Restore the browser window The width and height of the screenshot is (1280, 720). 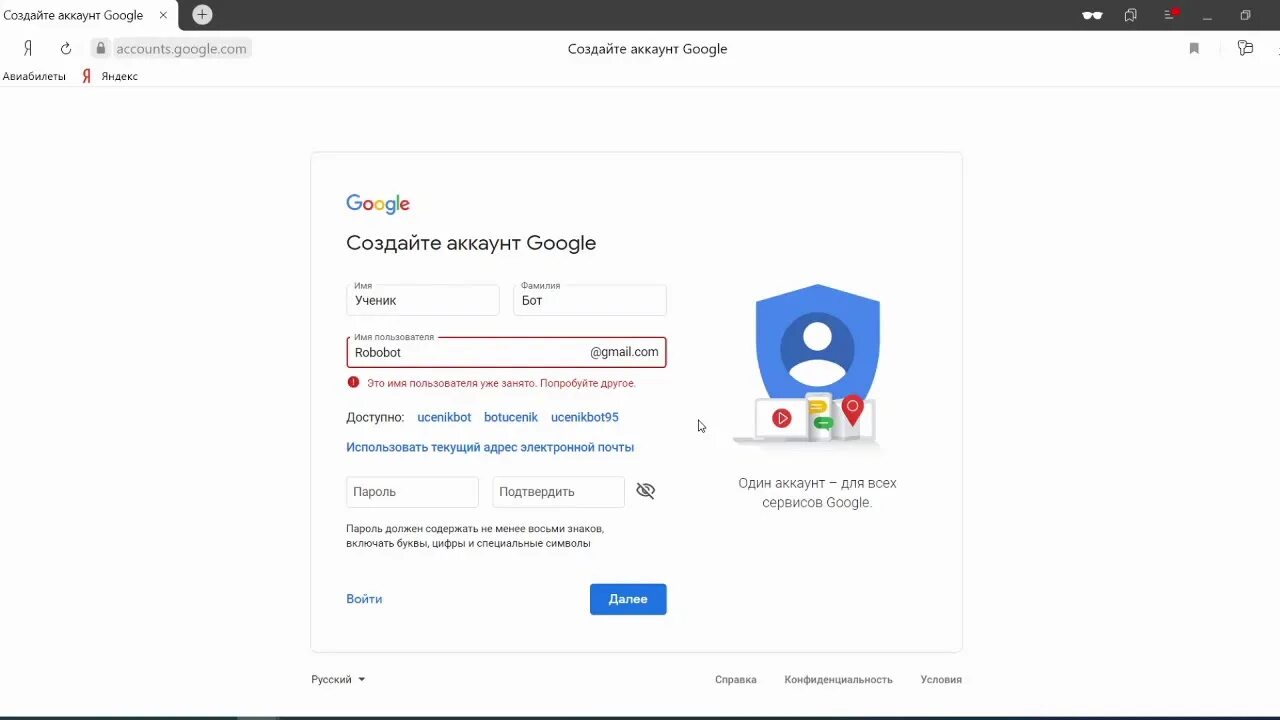click(x=1245, y=15)
